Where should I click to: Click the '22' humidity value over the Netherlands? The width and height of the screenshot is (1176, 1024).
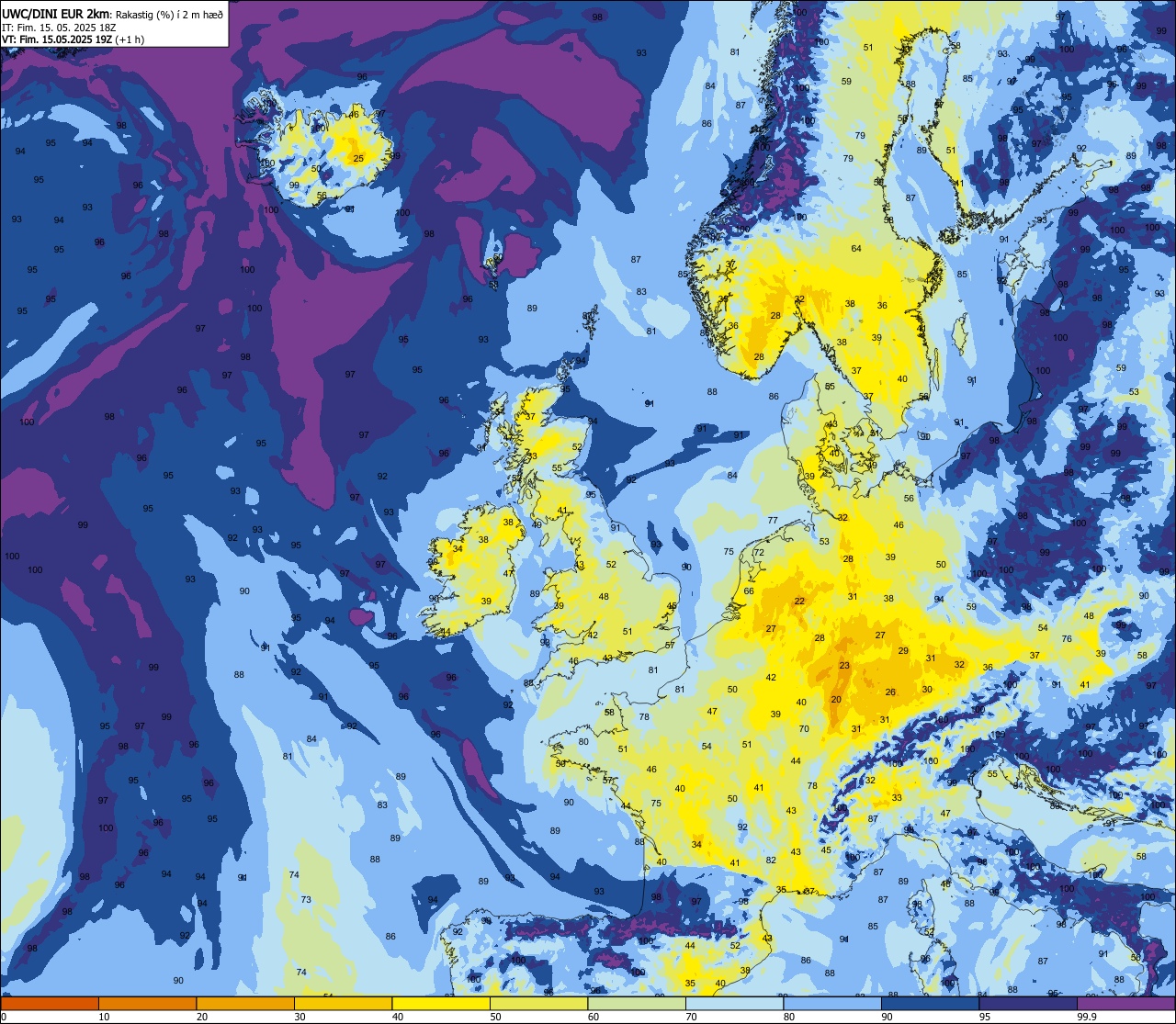799,602
